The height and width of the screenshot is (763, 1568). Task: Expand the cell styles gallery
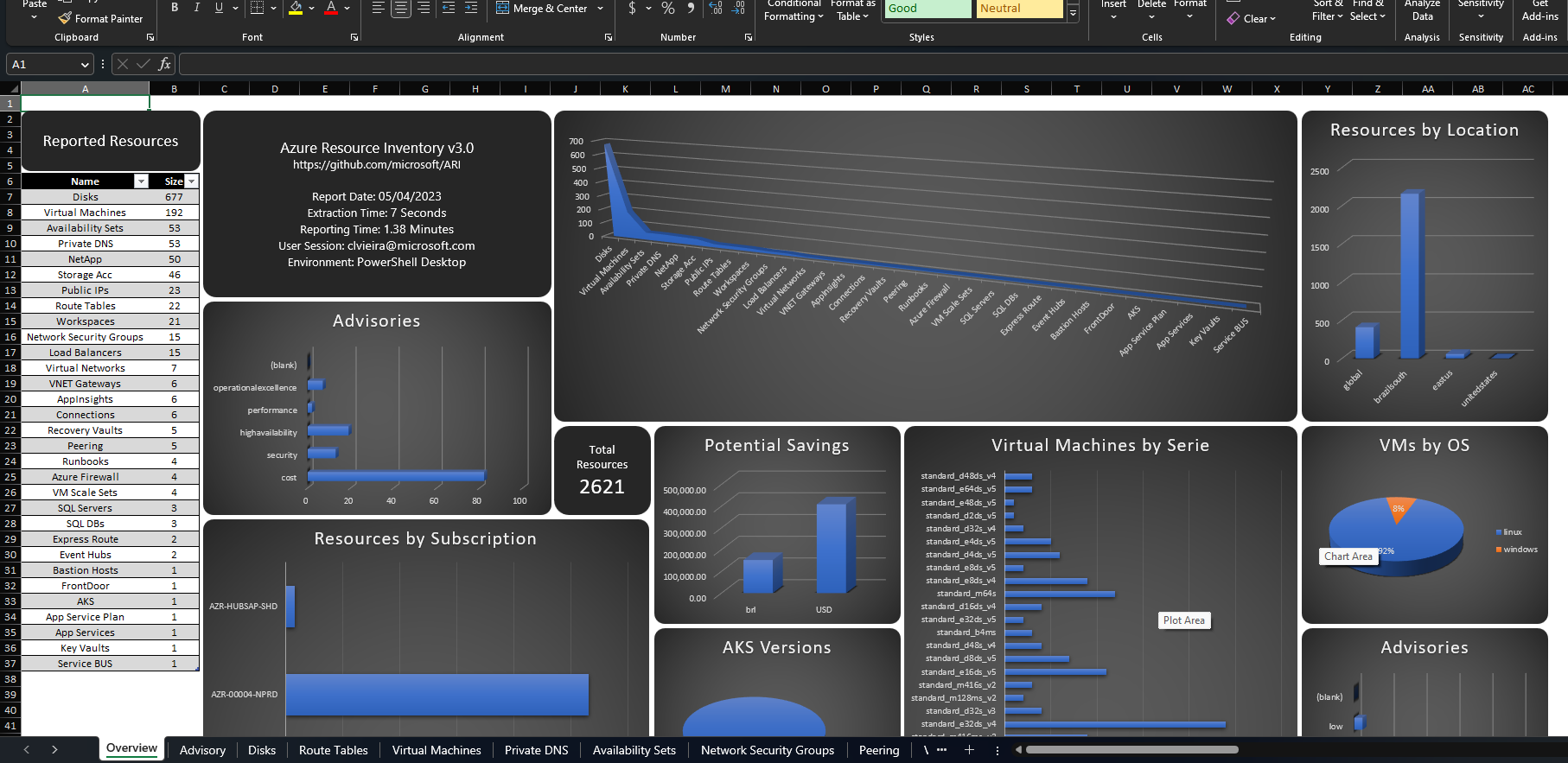click(x=1073, y=14)
